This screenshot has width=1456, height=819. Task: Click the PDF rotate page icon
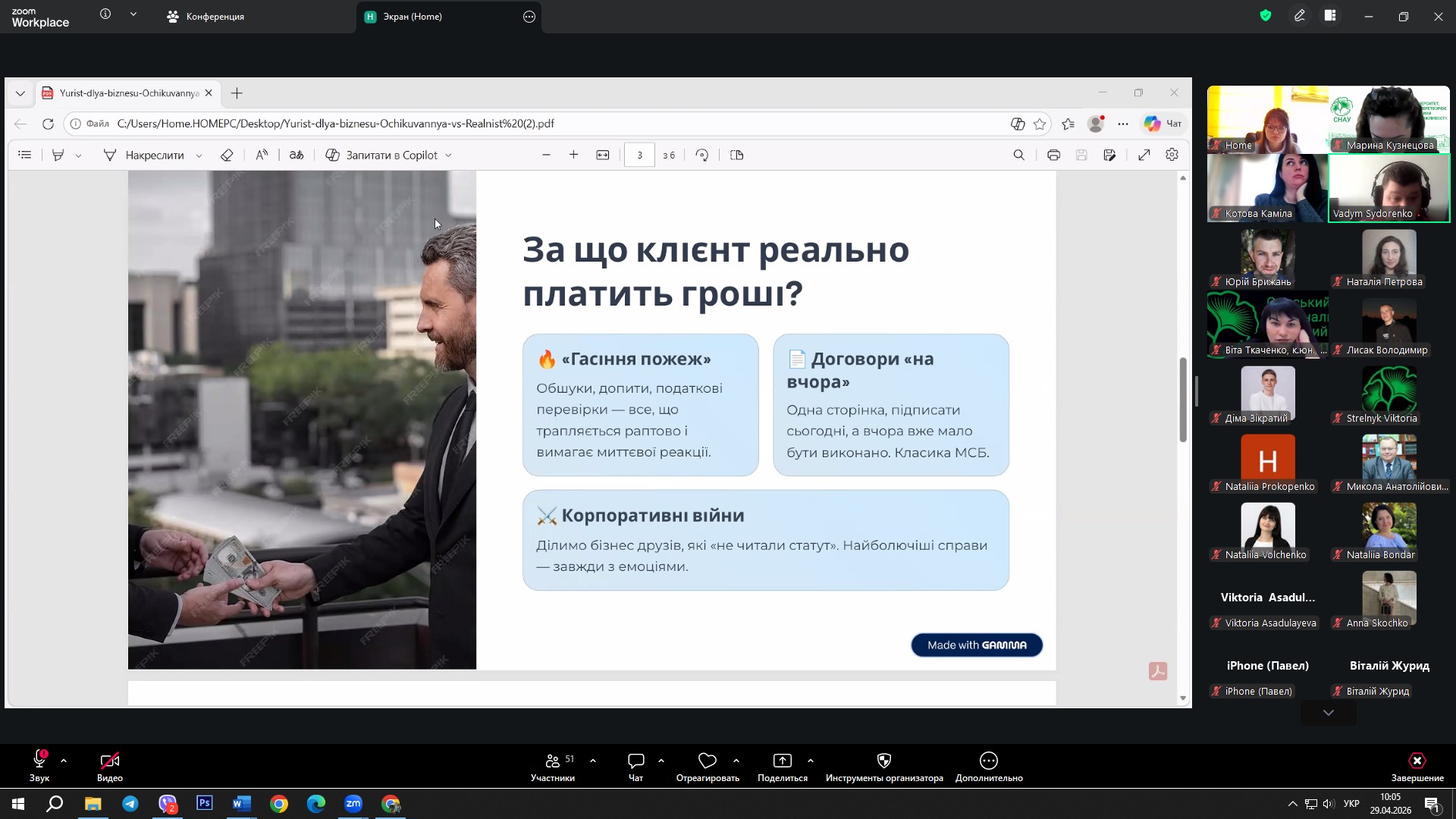702,155
